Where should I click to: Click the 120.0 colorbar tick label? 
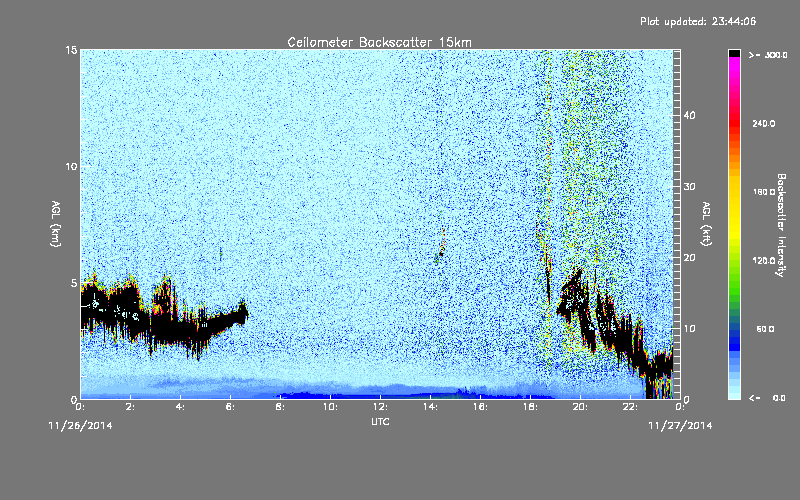pos(763,261)
